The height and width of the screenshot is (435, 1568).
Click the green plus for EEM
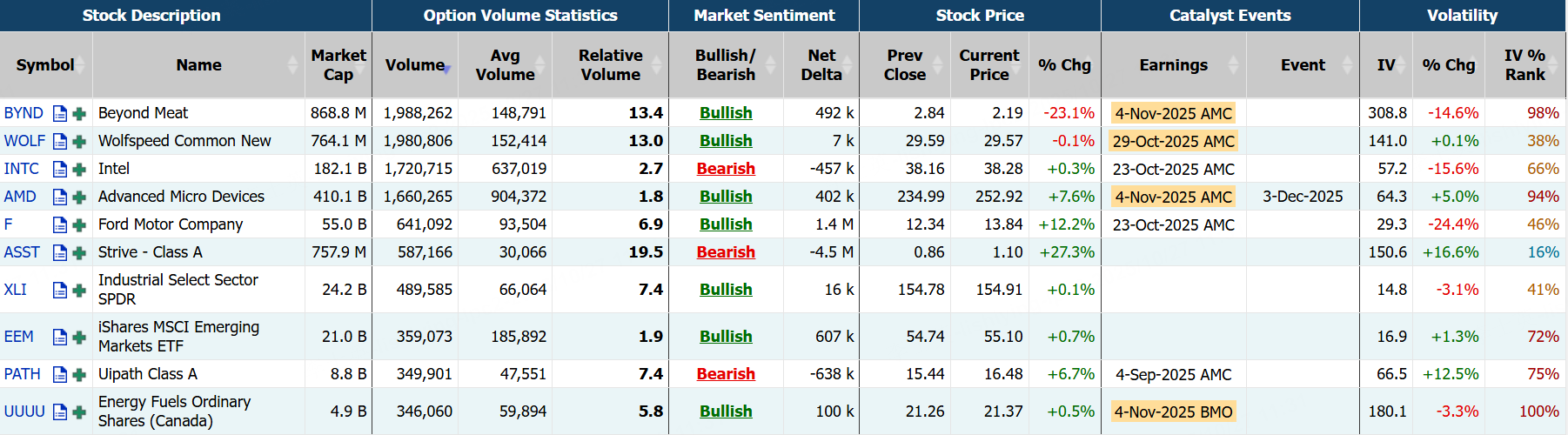click(79, 337)
